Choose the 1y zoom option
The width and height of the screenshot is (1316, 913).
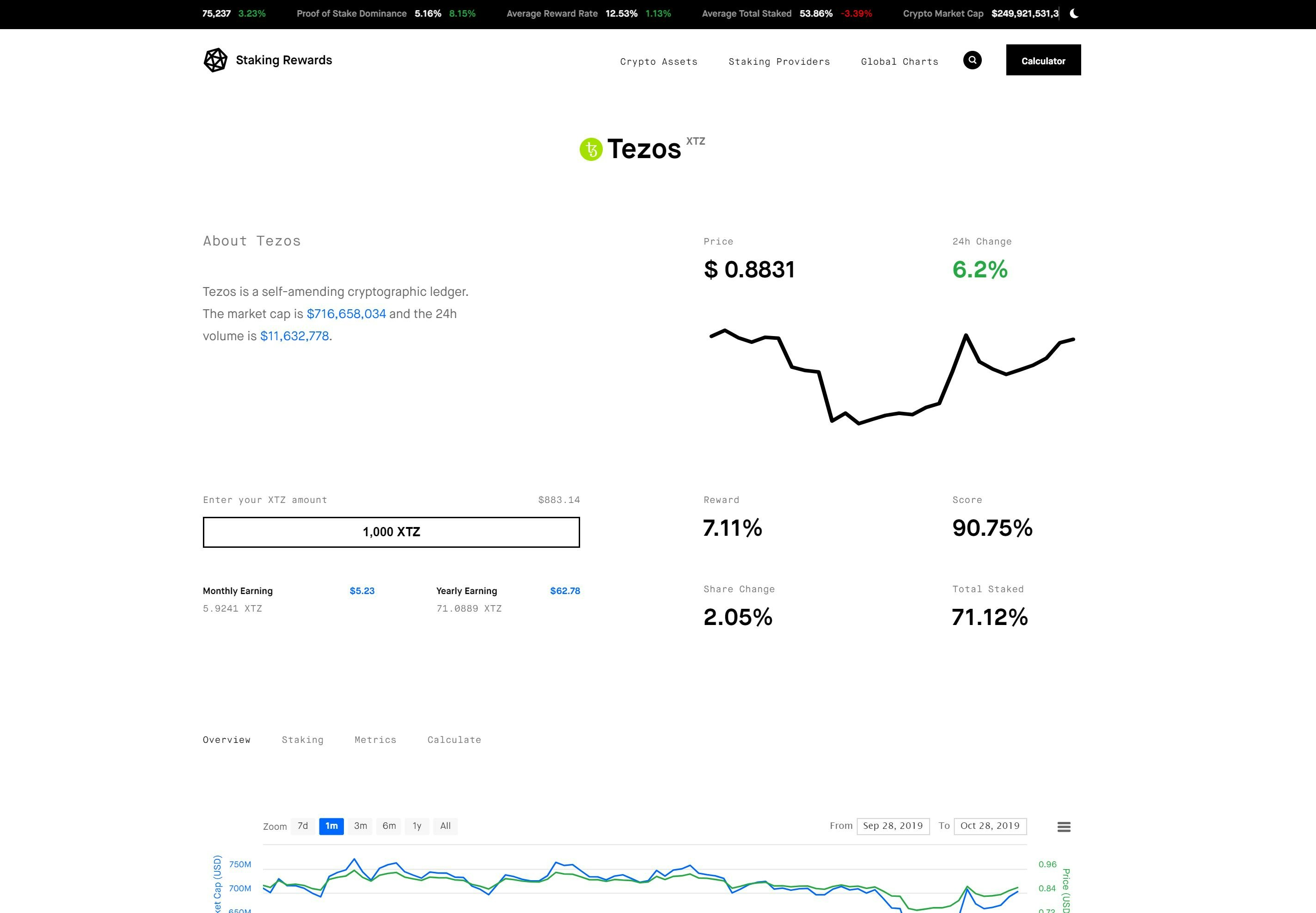pyautogui.click(x=417, y=826)
